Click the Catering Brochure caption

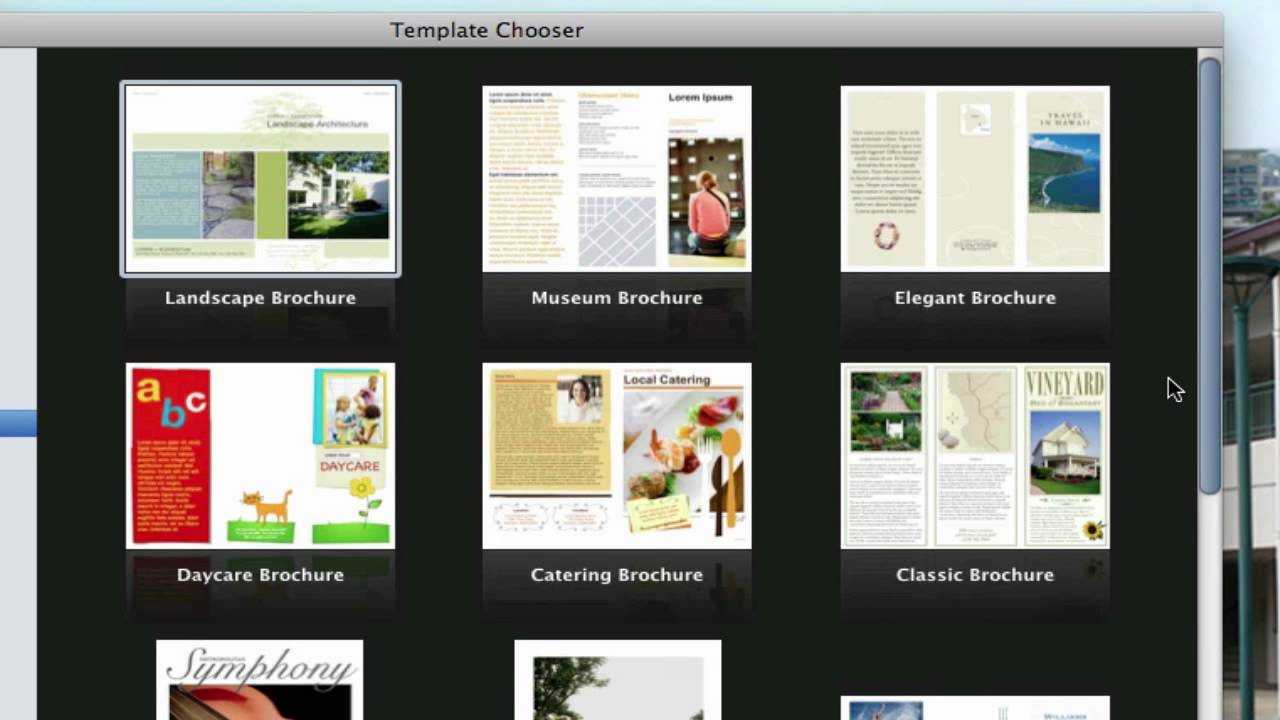pos(617,575)
